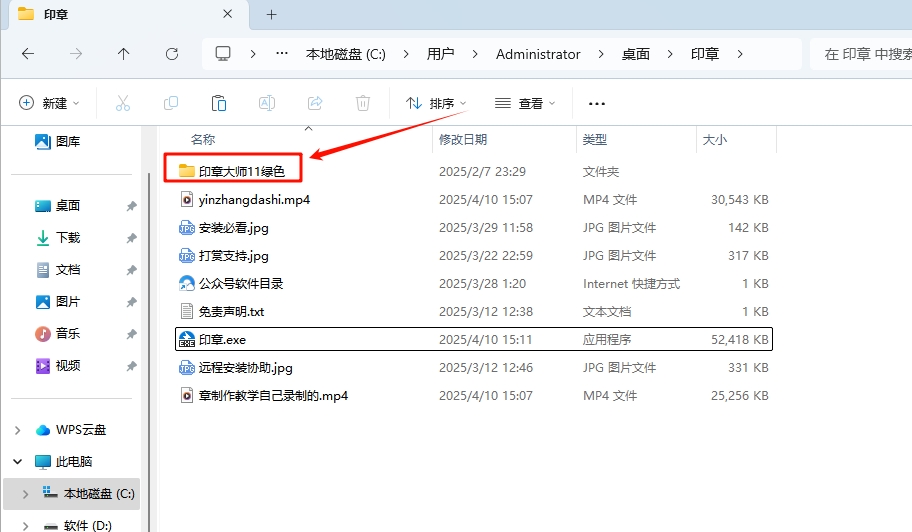Open 桌面 in quick access

point(58,206)
